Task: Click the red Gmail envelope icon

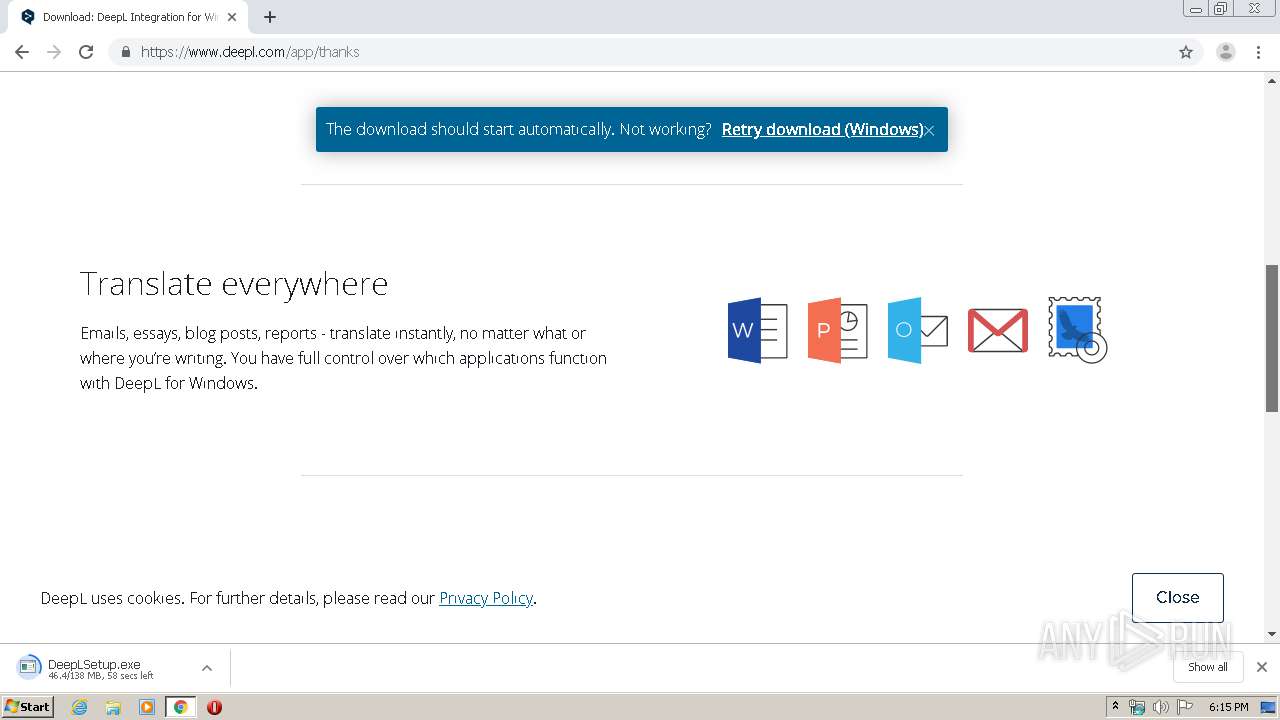Action: tap(997, 330)
